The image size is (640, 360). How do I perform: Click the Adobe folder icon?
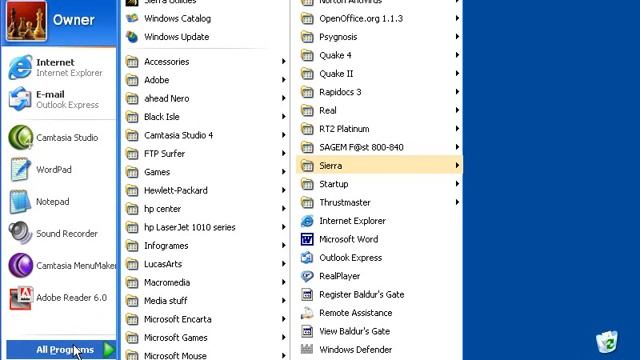[x=132, y=80]
